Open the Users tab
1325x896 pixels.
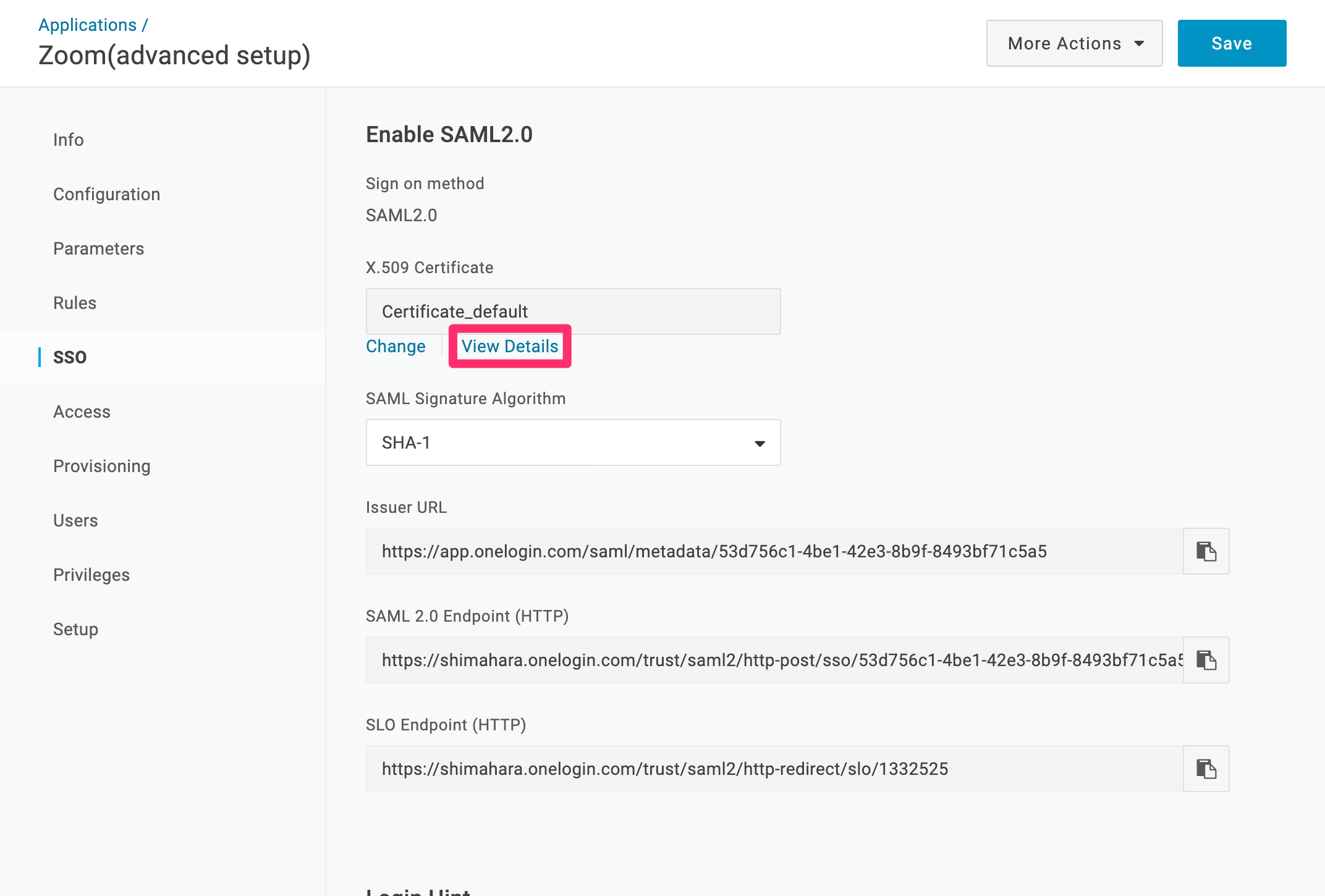tap(75, 520)
